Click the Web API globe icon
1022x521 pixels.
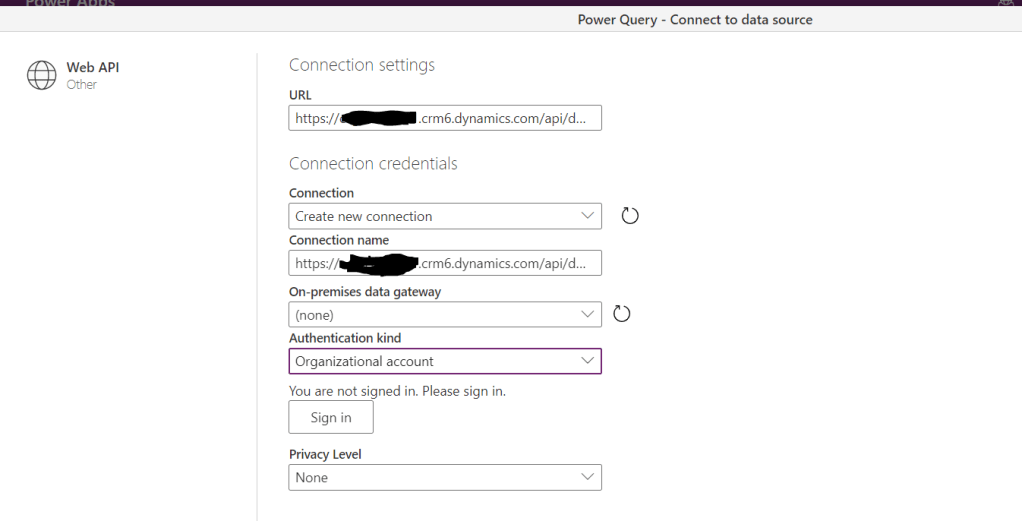[41, 75]
